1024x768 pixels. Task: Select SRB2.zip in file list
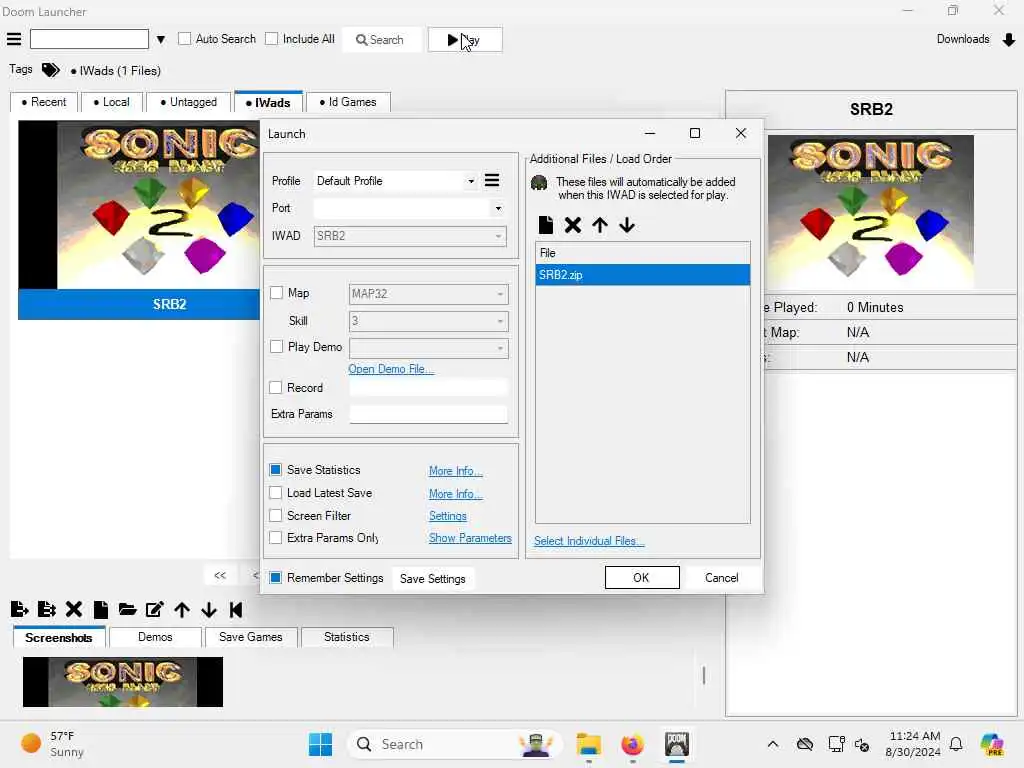[x=643, y=275]
